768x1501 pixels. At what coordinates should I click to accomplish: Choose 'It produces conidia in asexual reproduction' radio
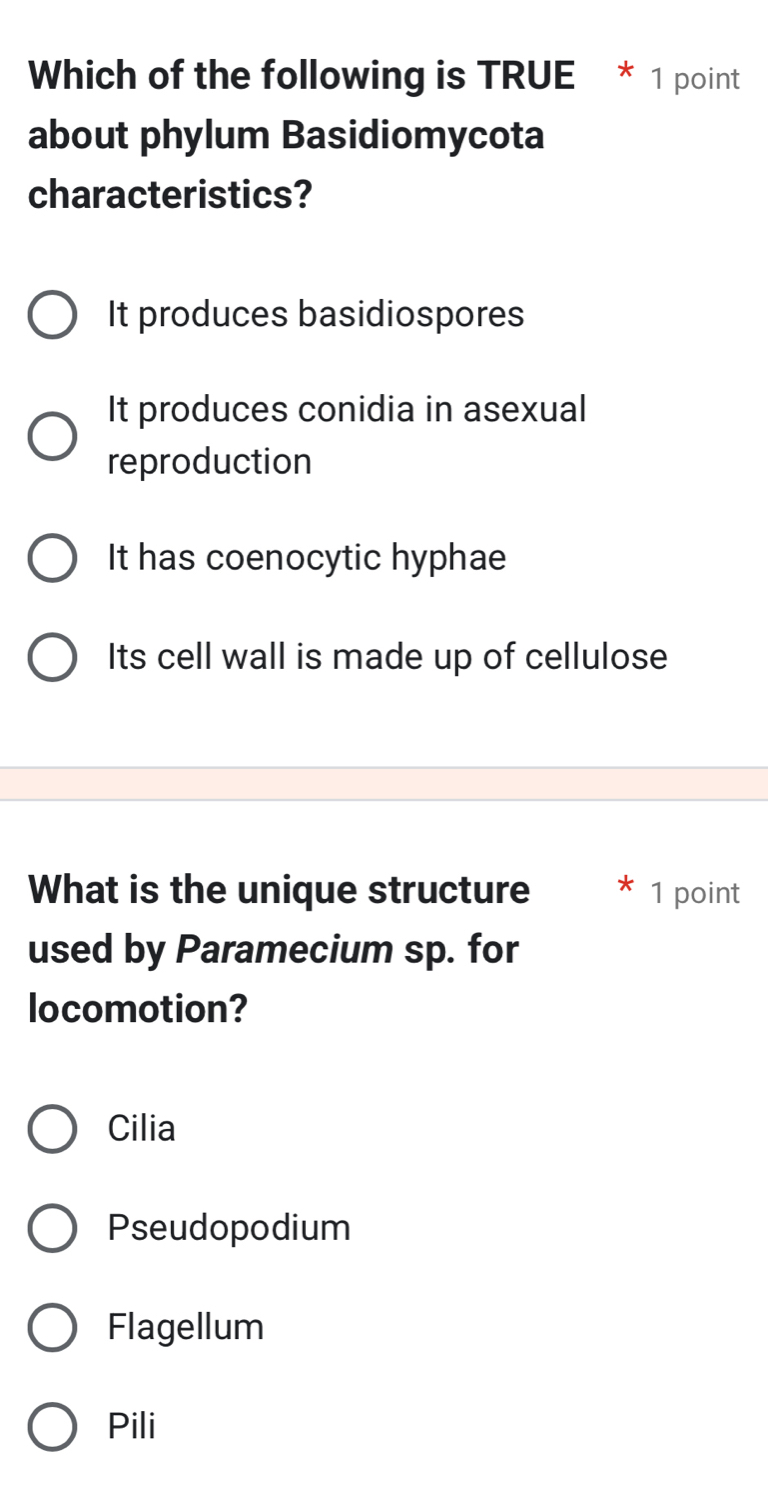click(52, 436)
